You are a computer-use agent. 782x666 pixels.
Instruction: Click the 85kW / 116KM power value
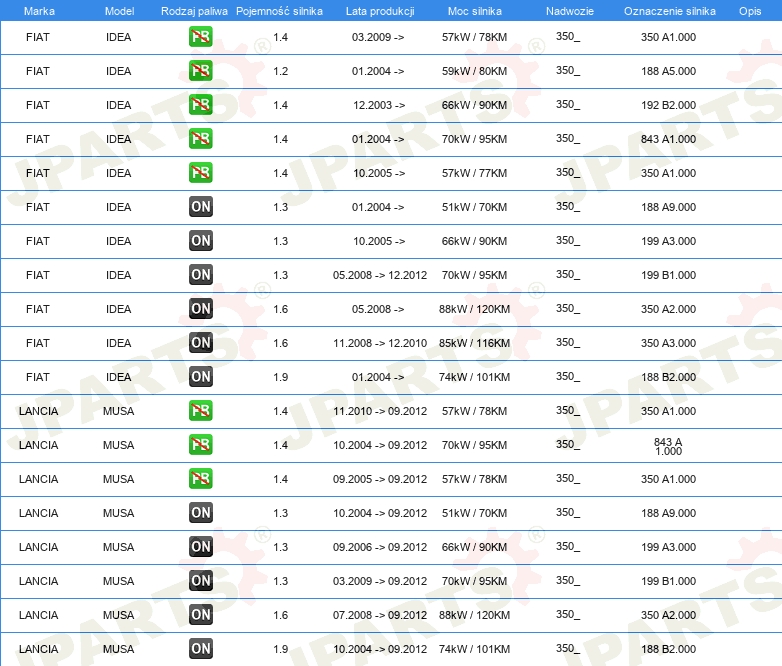coord(474,343)
